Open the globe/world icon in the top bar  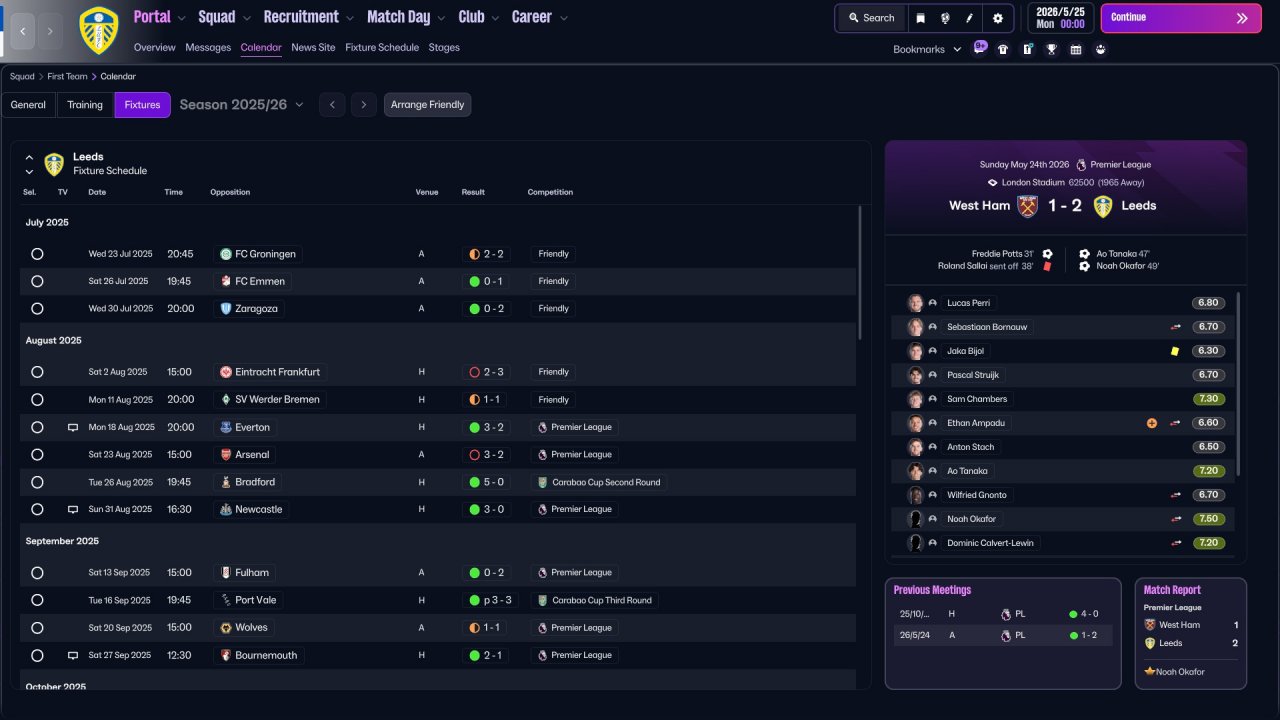[945, 18]
